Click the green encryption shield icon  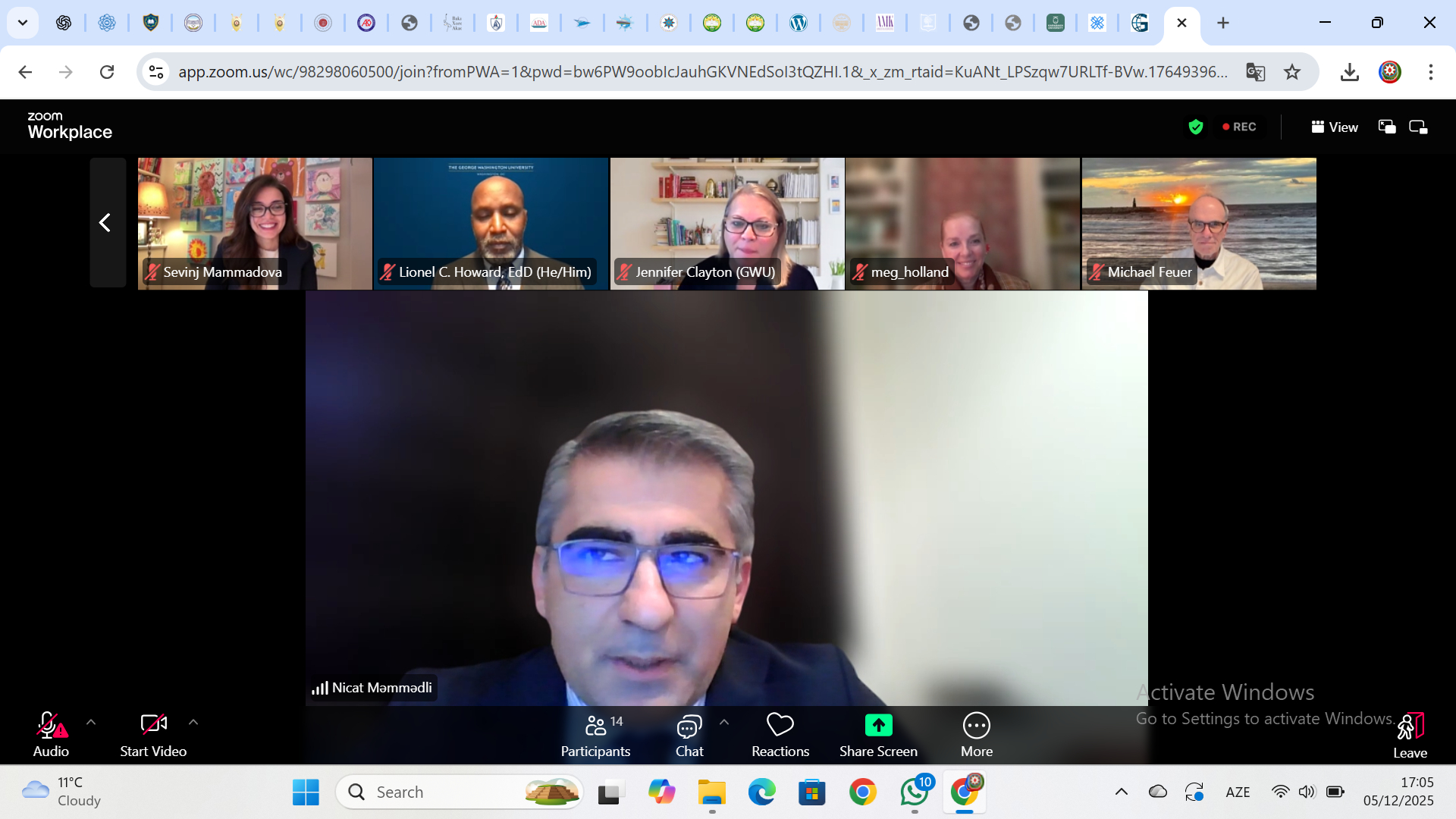[1196, 127]
